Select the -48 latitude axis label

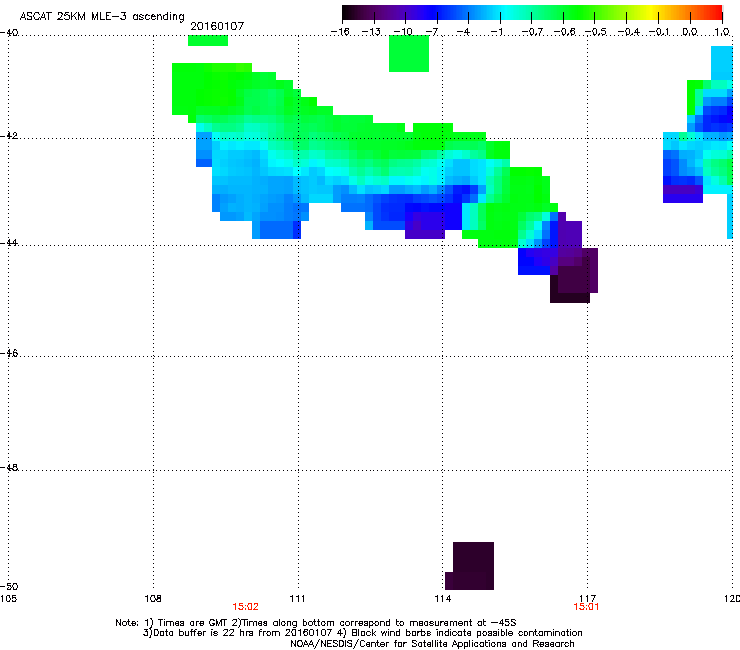(x=9, y=467)
